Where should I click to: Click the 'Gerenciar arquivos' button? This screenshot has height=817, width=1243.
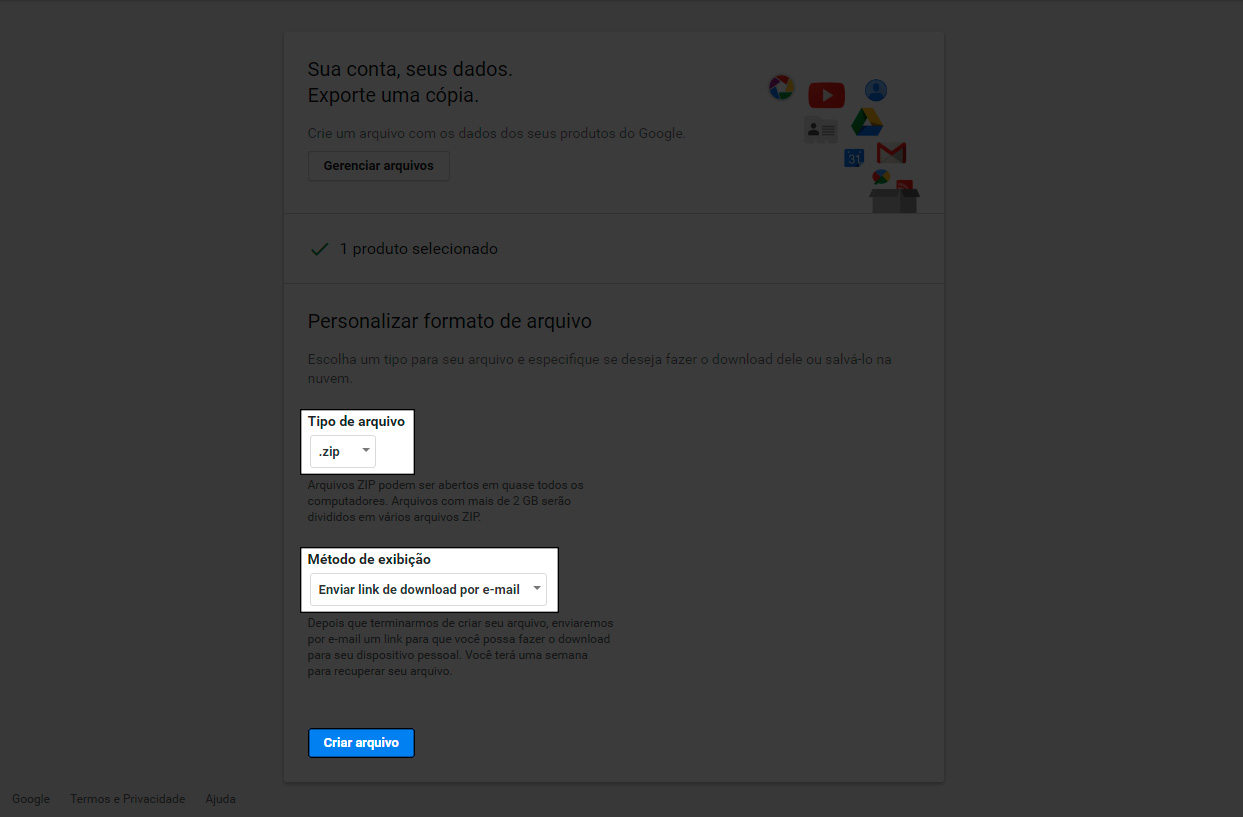click(x=379, y=166)
